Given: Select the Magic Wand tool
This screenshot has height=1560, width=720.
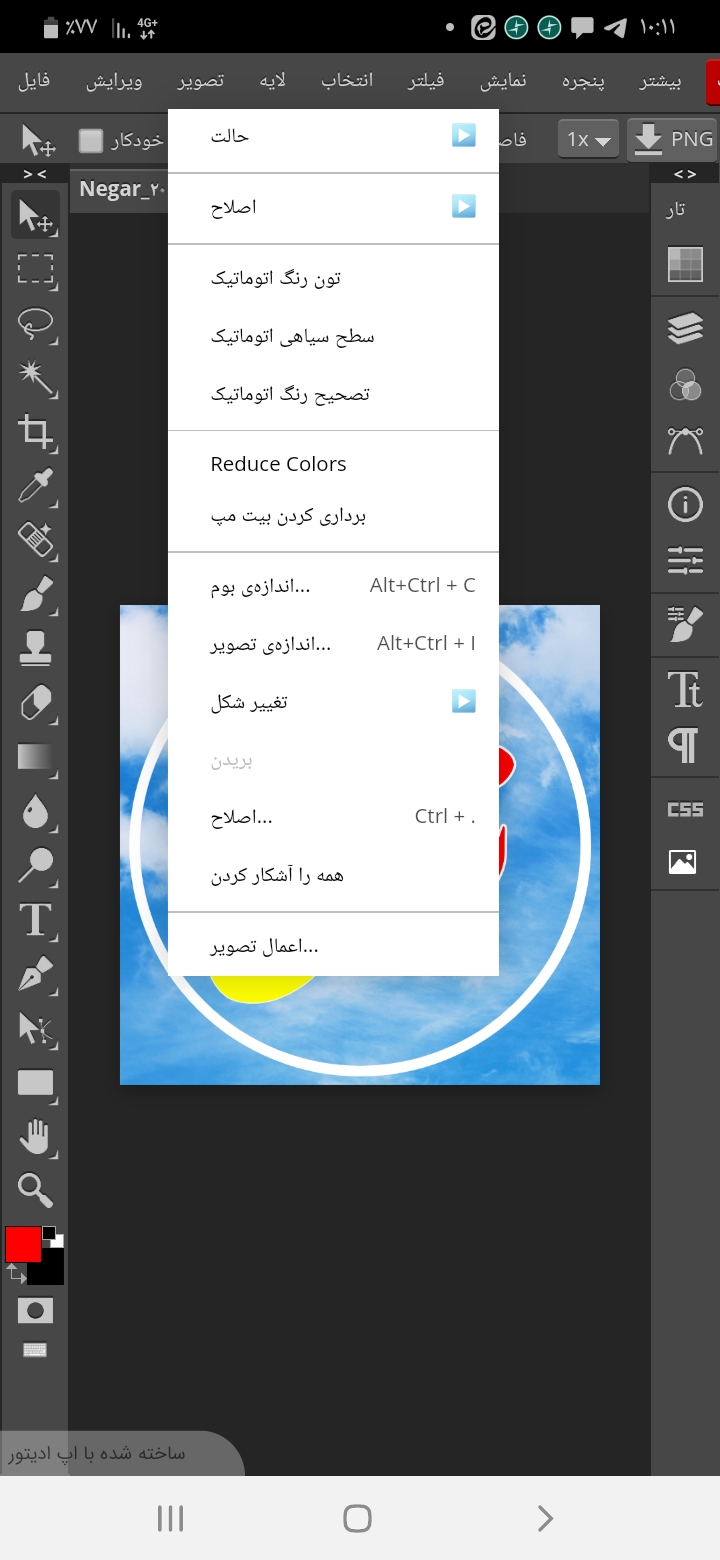Looking at the screenshot, I should (36, 378).
